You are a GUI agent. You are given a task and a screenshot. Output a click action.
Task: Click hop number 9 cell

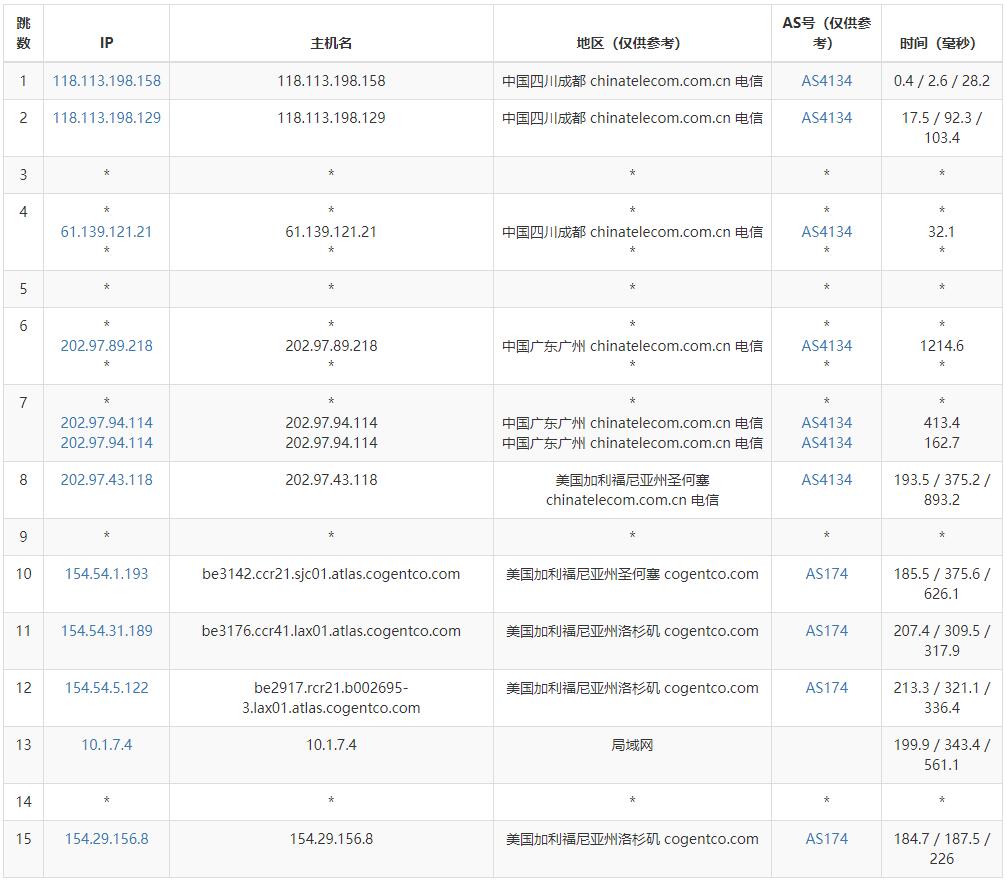point(24,537)
